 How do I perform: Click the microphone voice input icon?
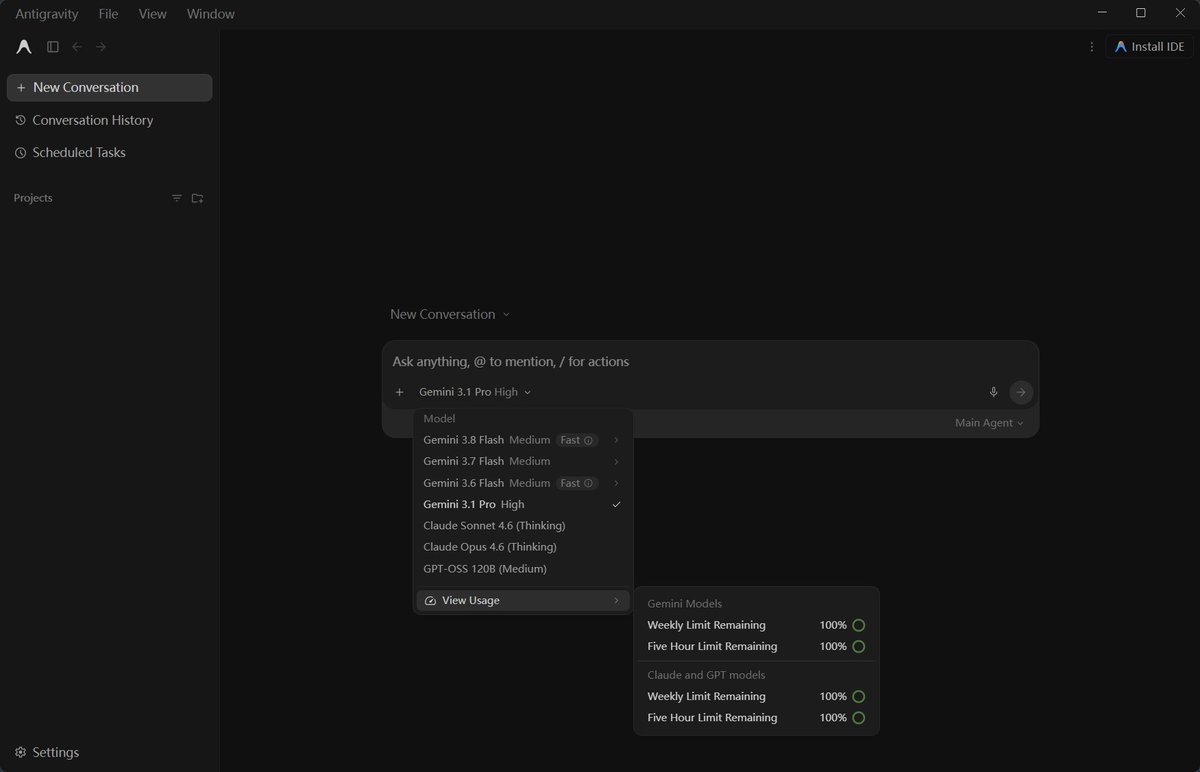point(993,392)
